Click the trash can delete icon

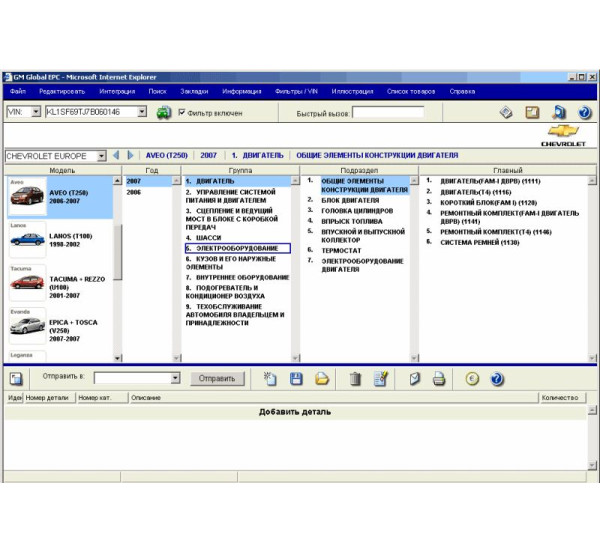click(354, 379)
